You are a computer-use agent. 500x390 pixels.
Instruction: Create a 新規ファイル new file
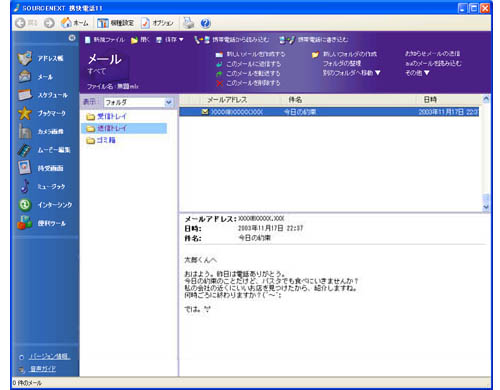pyautogui.click(x=104, y=40)
